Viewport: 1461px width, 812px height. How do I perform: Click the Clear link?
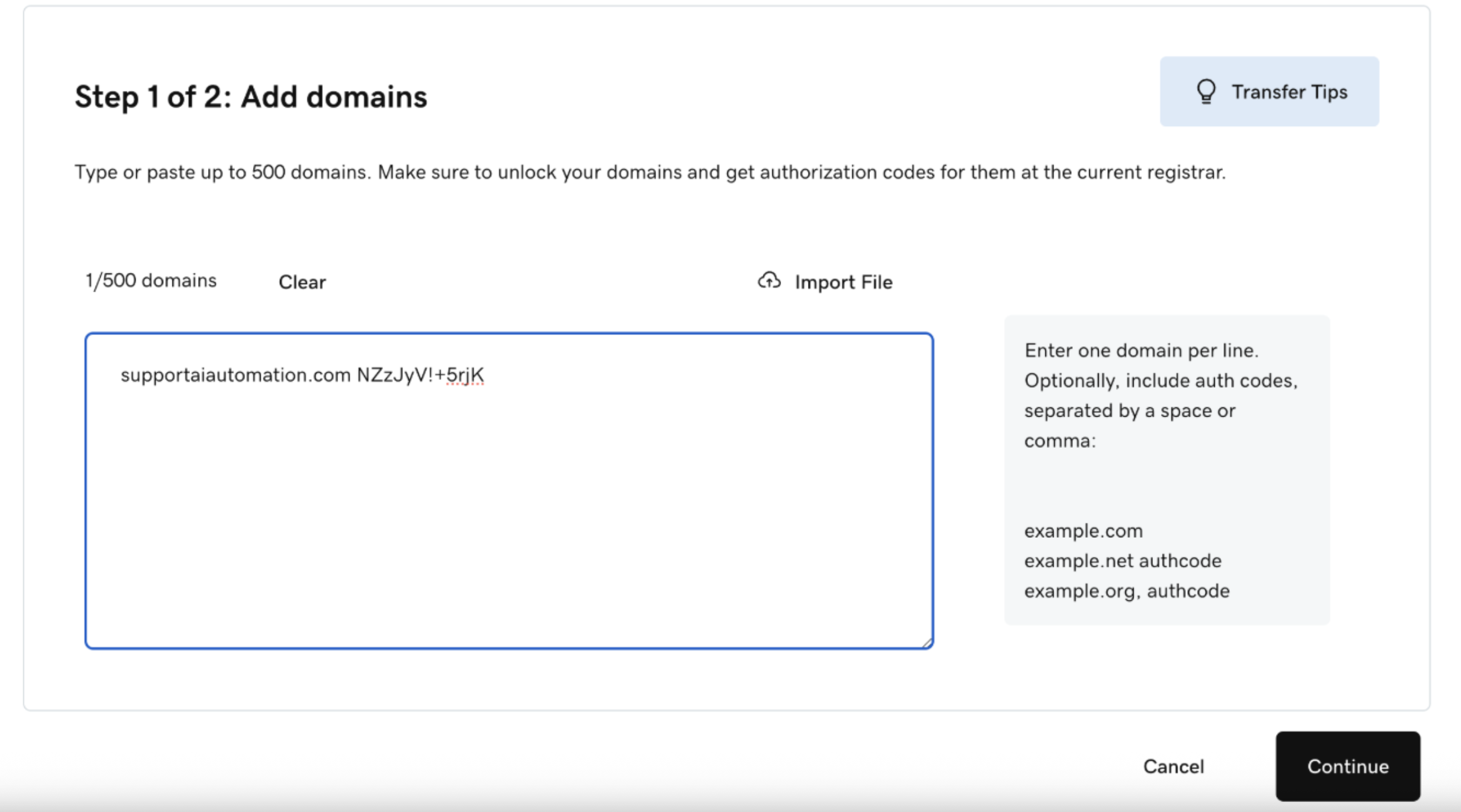(x=302, y=282)
